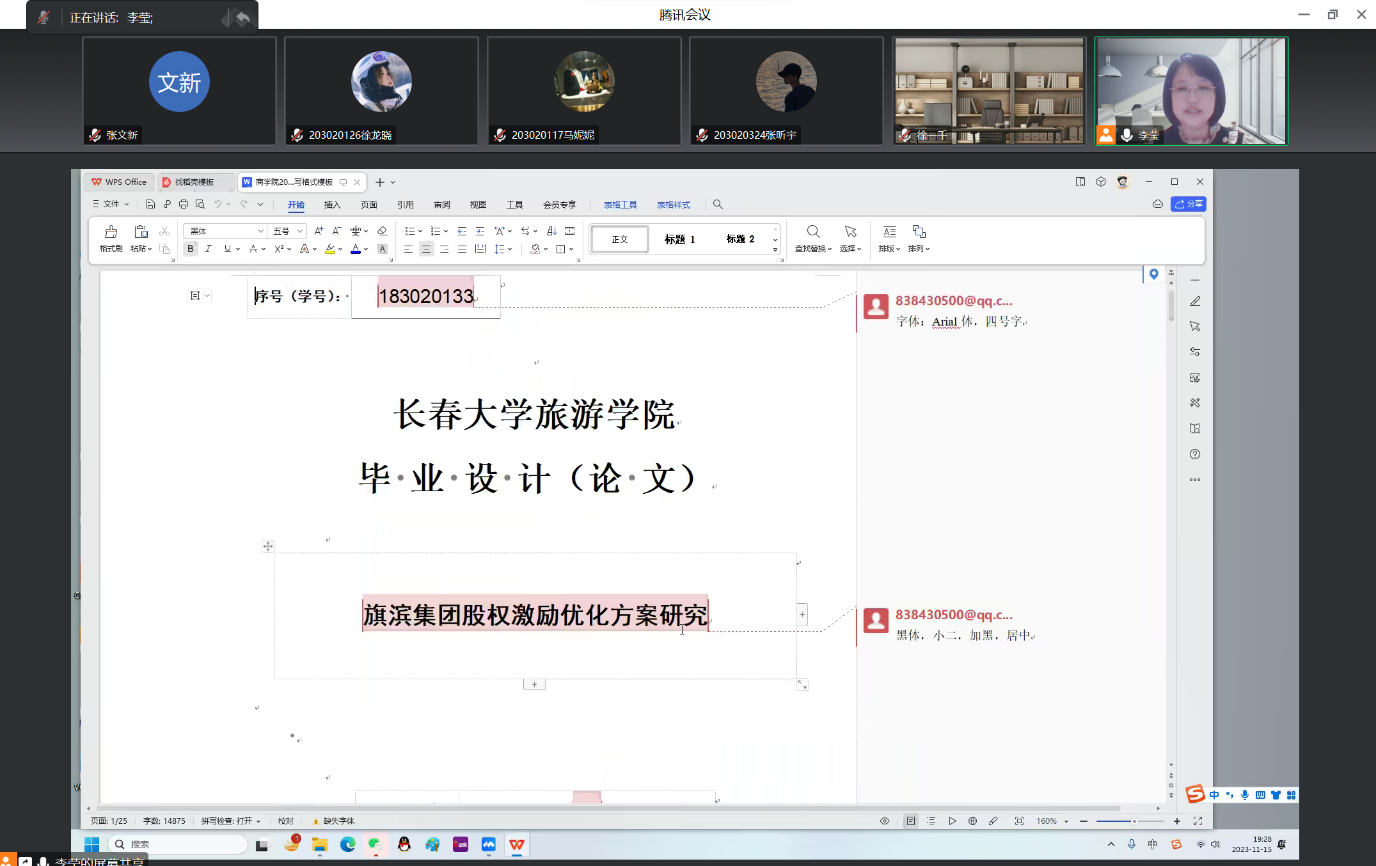Toggle Bold formatting button
Screen dimensions: 1376x866
click(x=190, y=248)
